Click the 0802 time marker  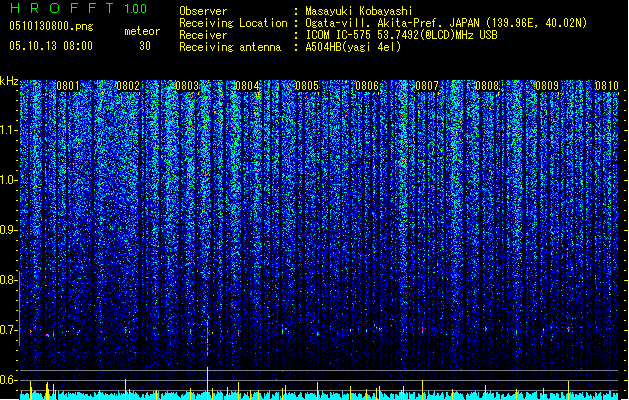click(128, 86)
